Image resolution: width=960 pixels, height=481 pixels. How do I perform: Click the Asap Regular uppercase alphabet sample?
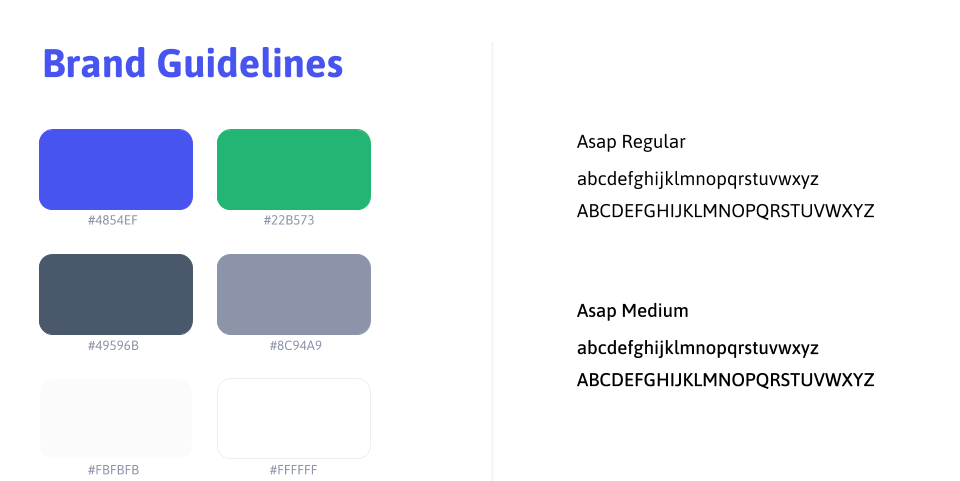tap(726, 211)
